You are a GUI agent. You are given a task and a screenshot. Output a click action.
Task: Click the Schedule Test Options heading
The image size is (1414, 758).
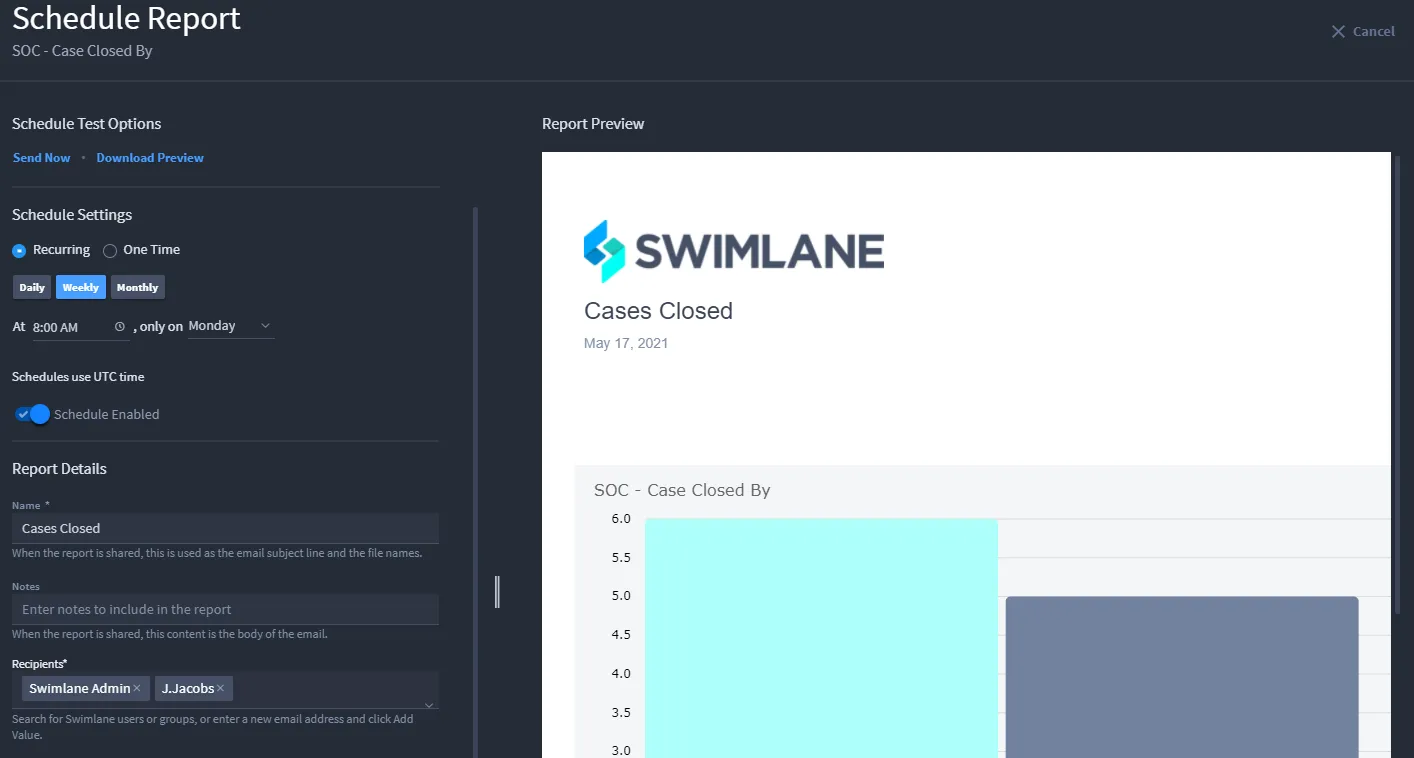(86, 124)
